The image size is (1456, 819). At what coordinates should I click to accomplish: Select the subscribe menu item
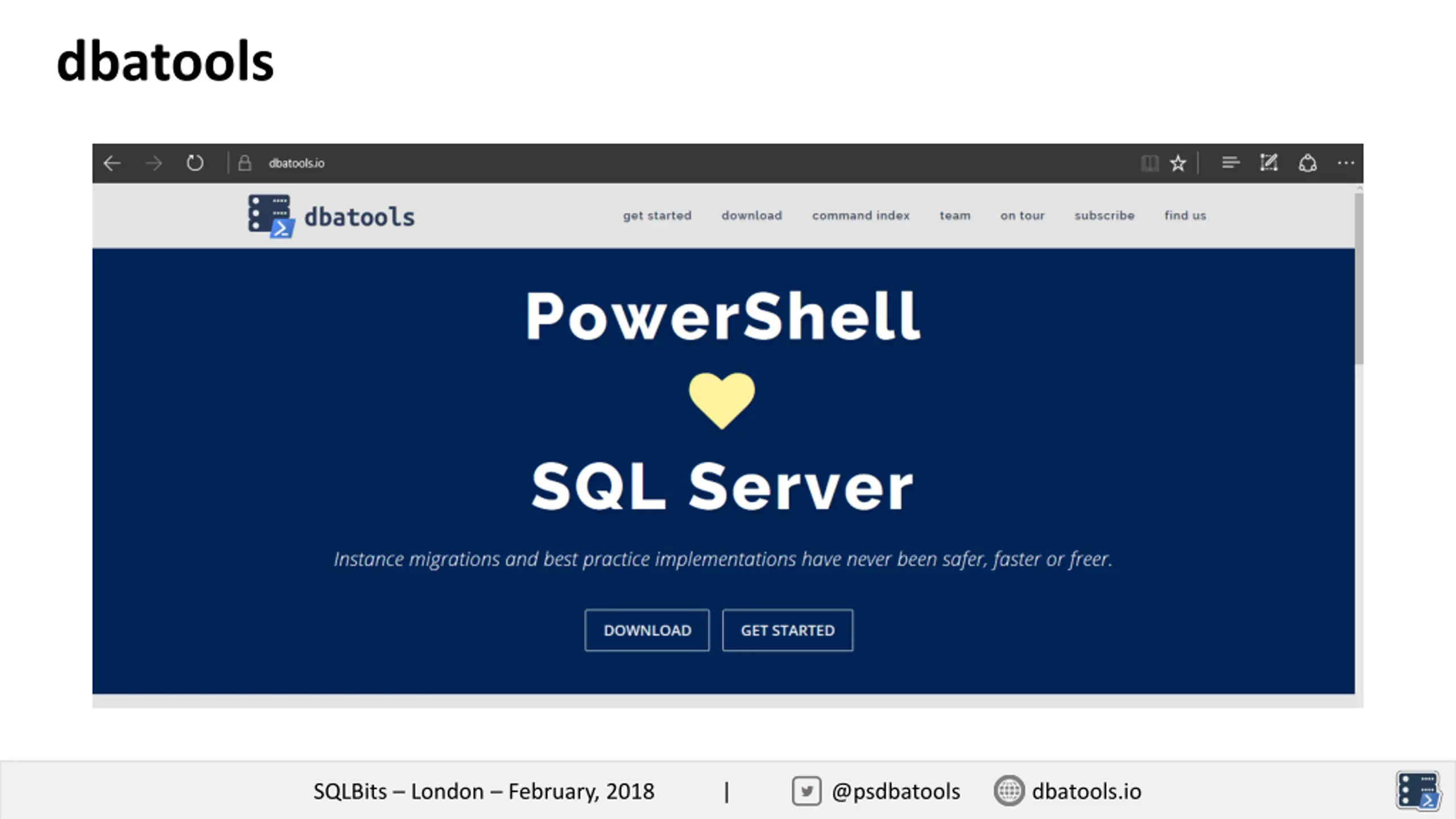click(1104, 216)
